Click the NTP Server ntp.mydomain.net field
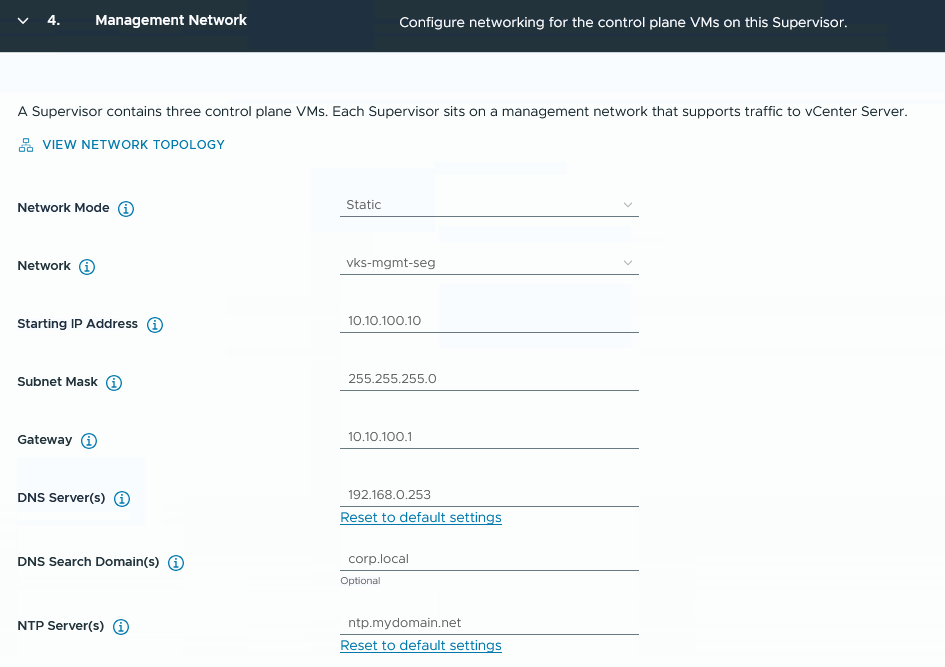 click(x=489, y=622)
